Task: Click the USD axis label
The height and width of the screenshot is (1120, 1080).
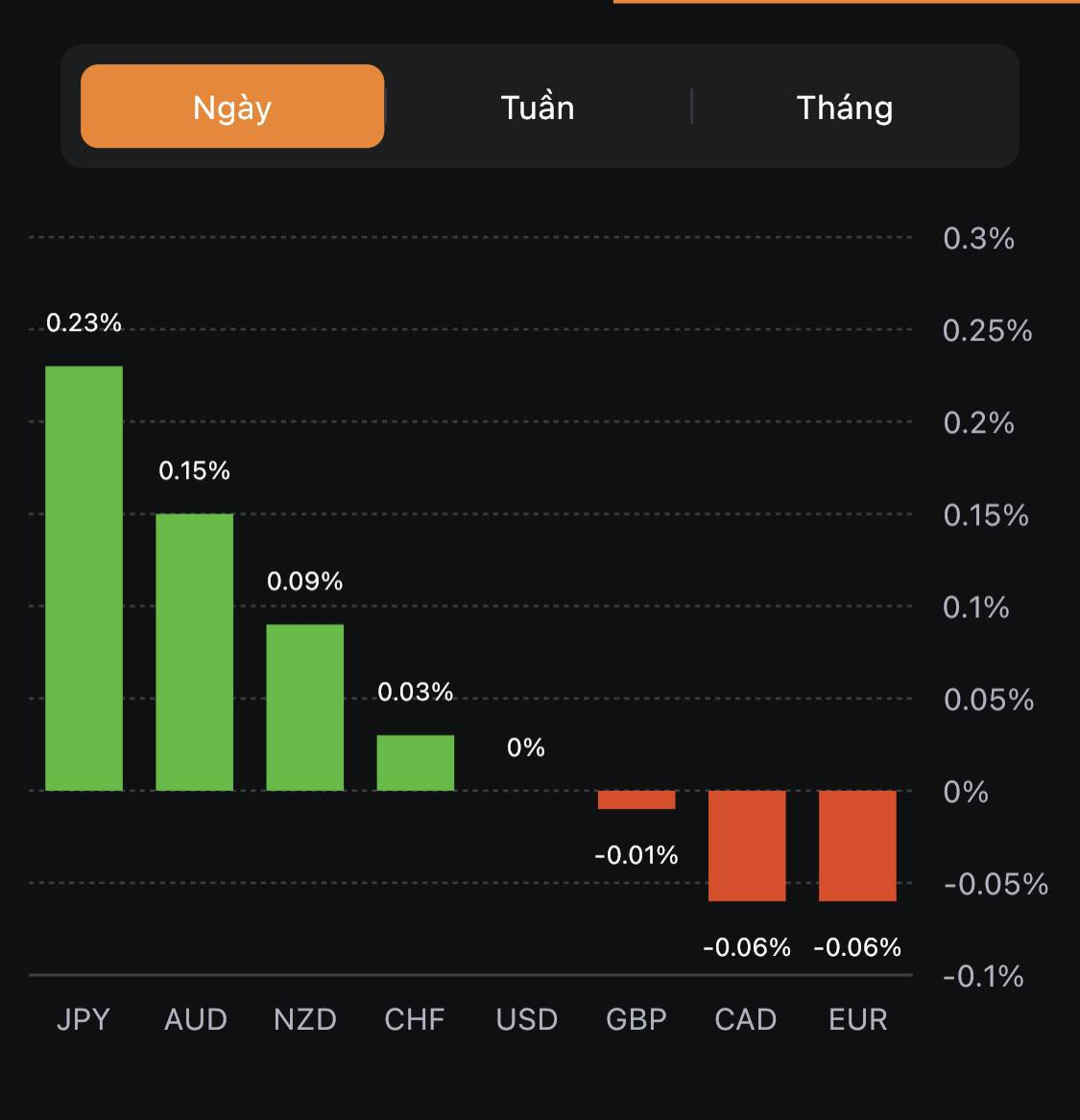Action: coord(527,1019)
